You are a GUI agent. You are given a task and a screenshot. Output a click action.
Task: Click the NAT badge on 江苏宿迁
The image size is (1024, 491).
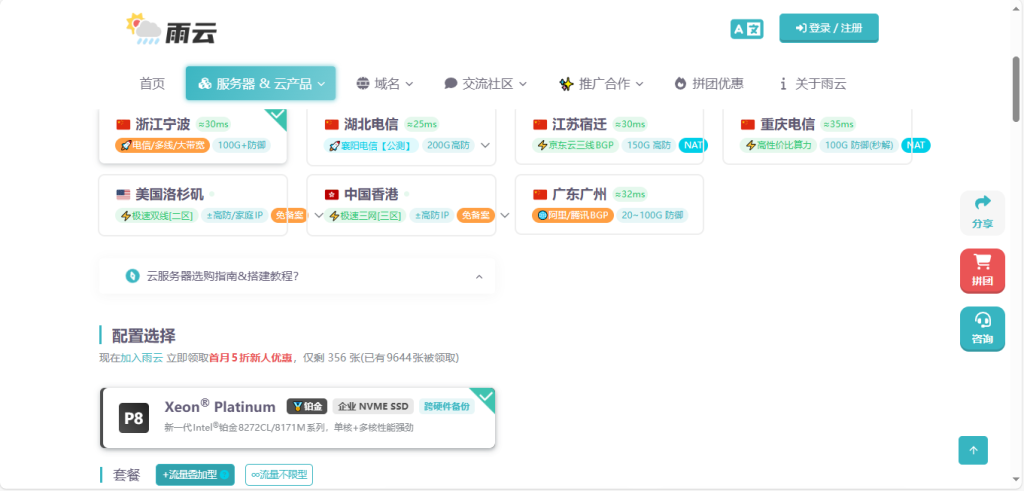pos(692,145)
